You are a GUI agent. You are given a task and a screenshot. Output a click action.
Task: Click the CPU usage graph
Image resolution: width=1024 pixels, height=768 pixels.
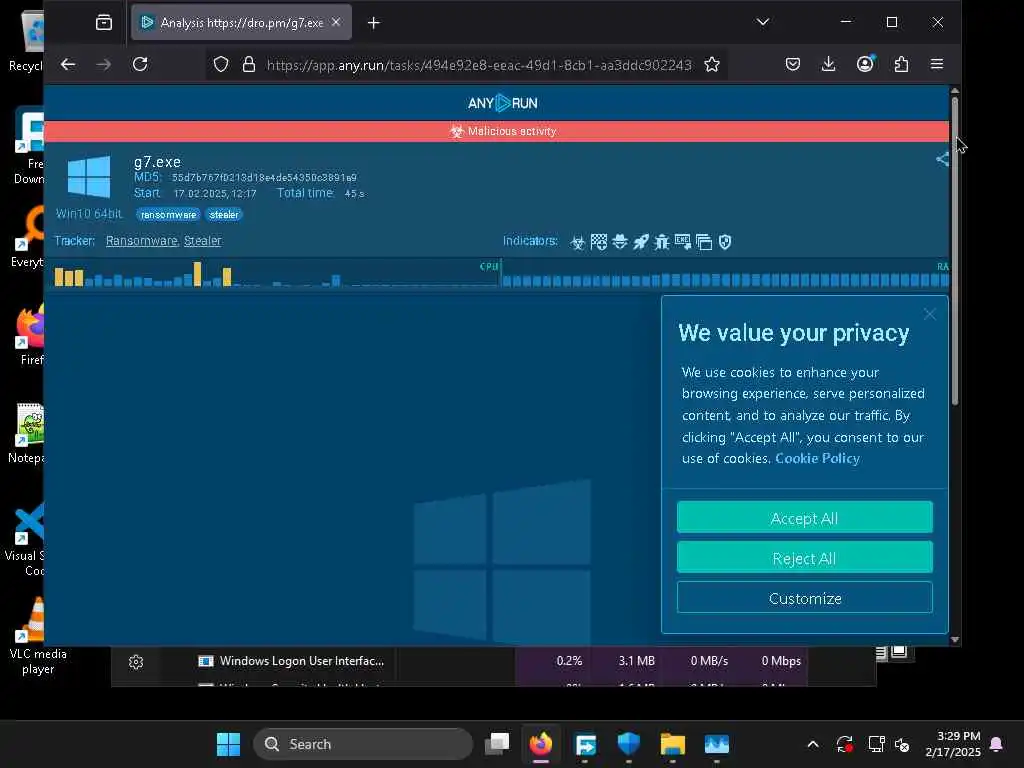pyautogui.click(x=276, y=274)
